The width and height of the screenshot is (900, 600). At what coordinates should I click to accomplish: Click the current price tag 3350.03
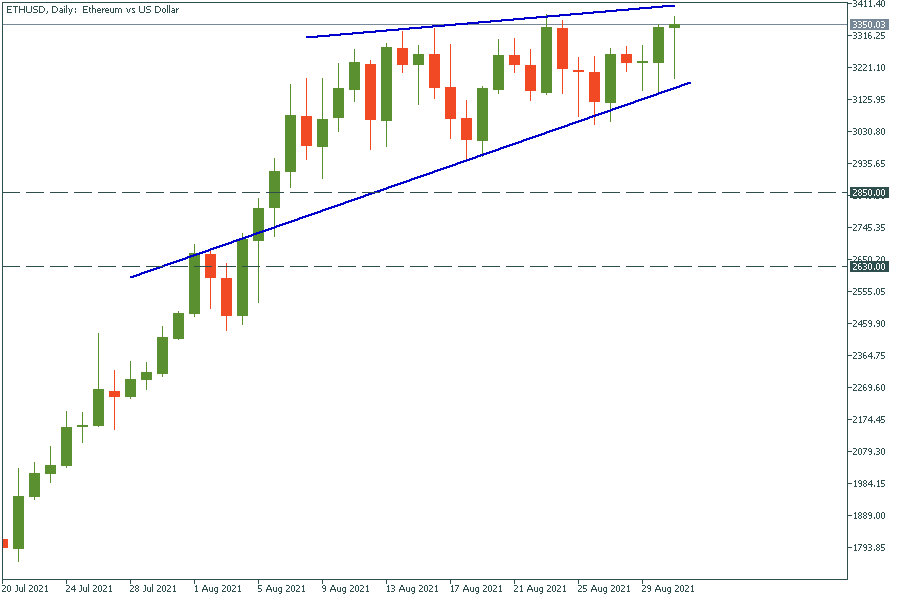869,24
